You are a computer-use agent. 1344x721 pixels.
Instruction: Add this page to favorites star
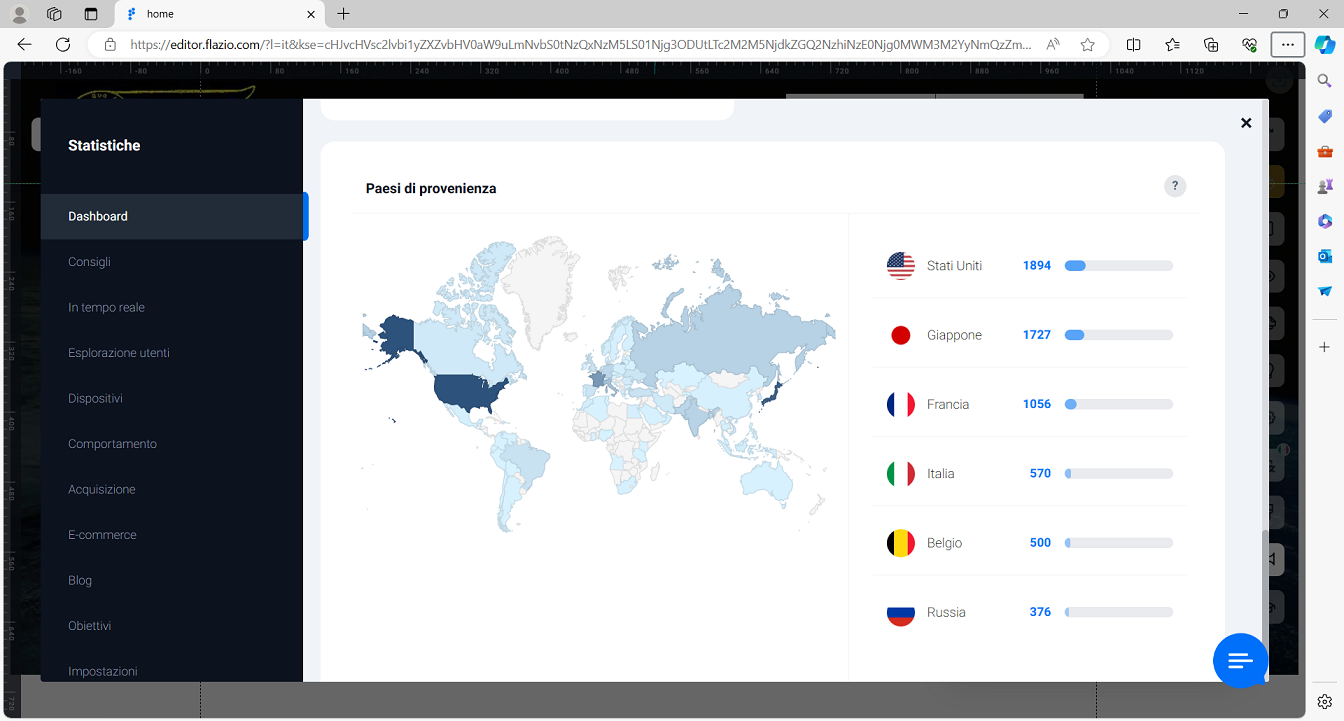tap(1087, 44)
